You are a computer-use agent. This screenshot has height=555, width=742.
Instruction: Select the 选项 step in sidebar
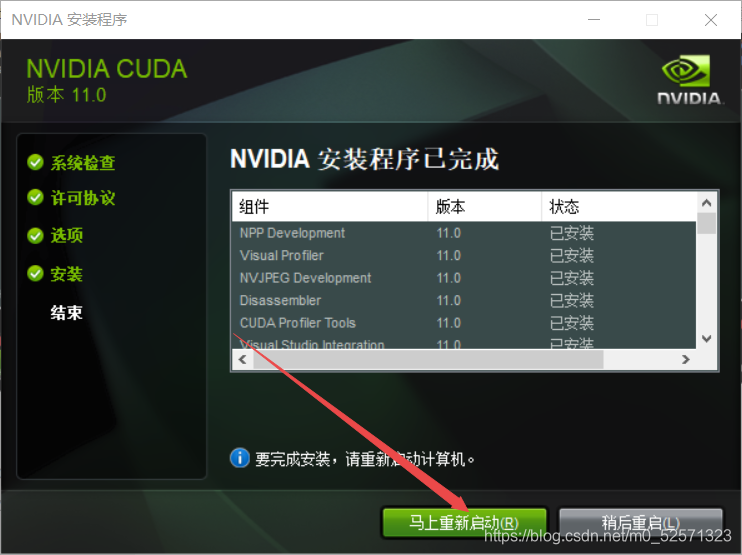(x=67, y=235)
